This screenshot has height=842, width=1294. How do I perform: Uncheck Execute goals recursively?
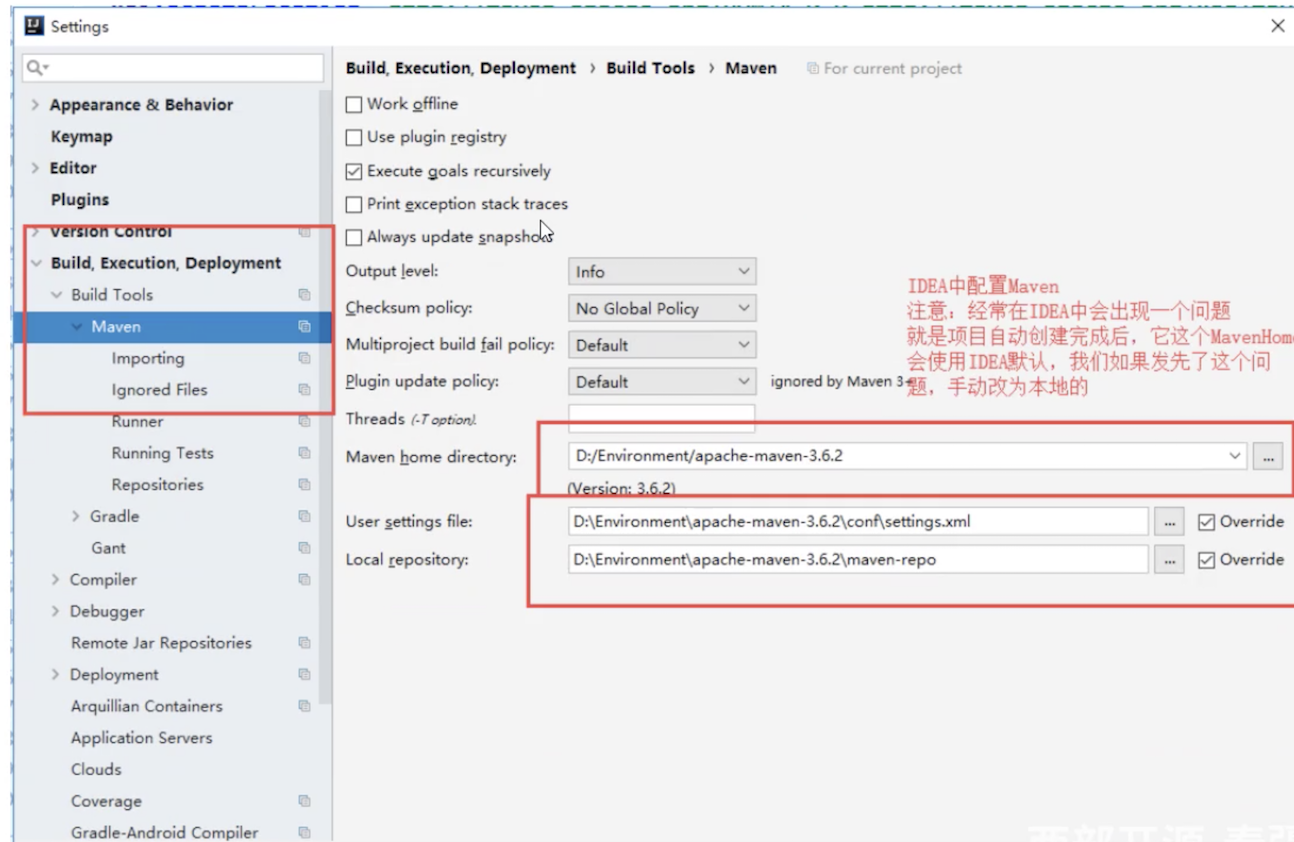354,172
